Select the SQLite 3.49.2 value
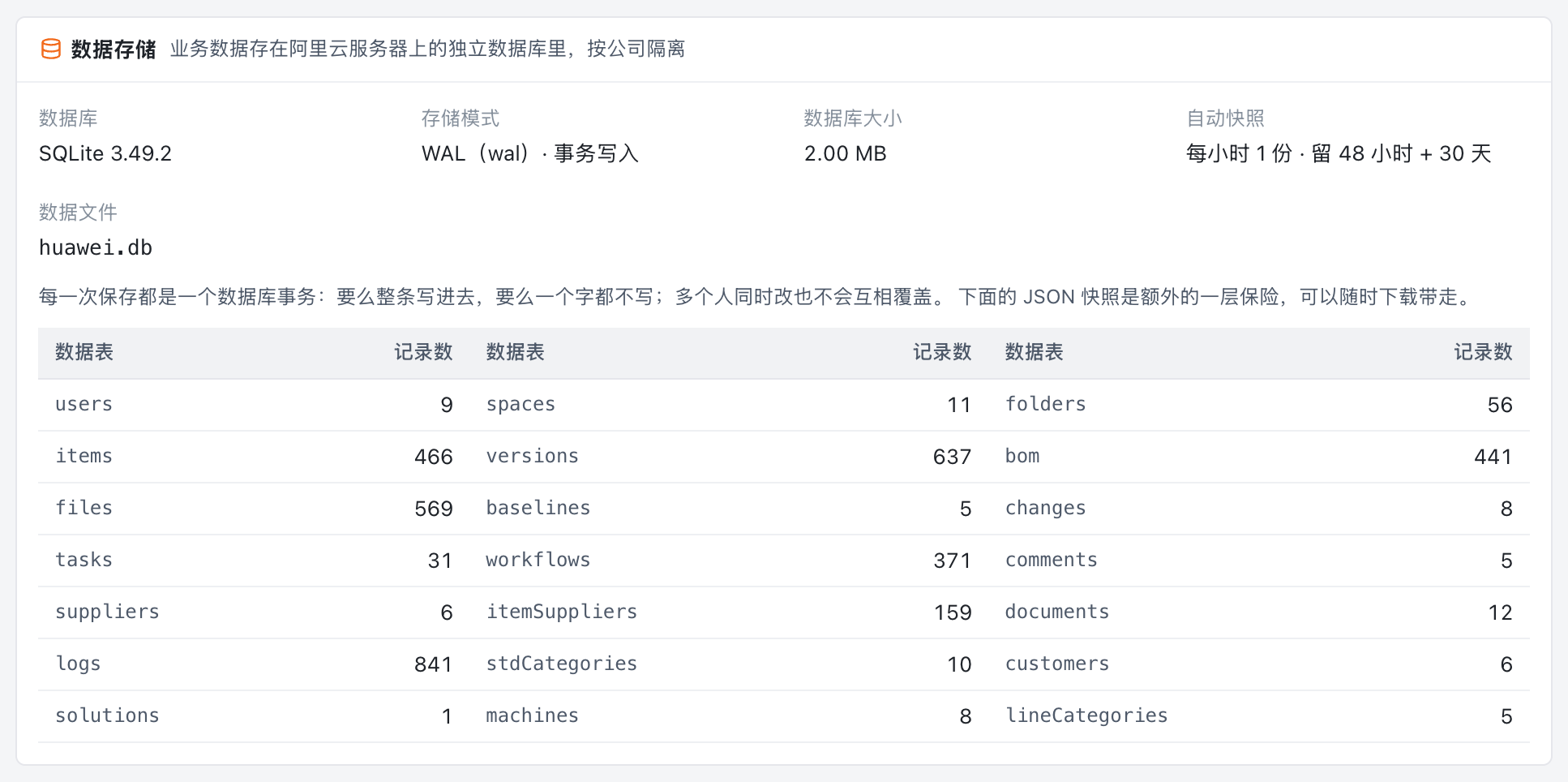 pyautogui.click(x=105, y=153)
